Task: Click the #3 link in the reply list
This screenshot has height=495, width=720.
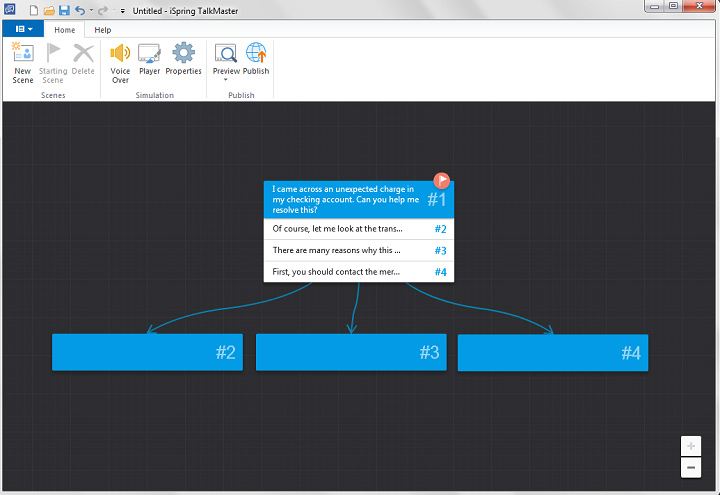Action: pyautogui.click(x=440, y=251)
